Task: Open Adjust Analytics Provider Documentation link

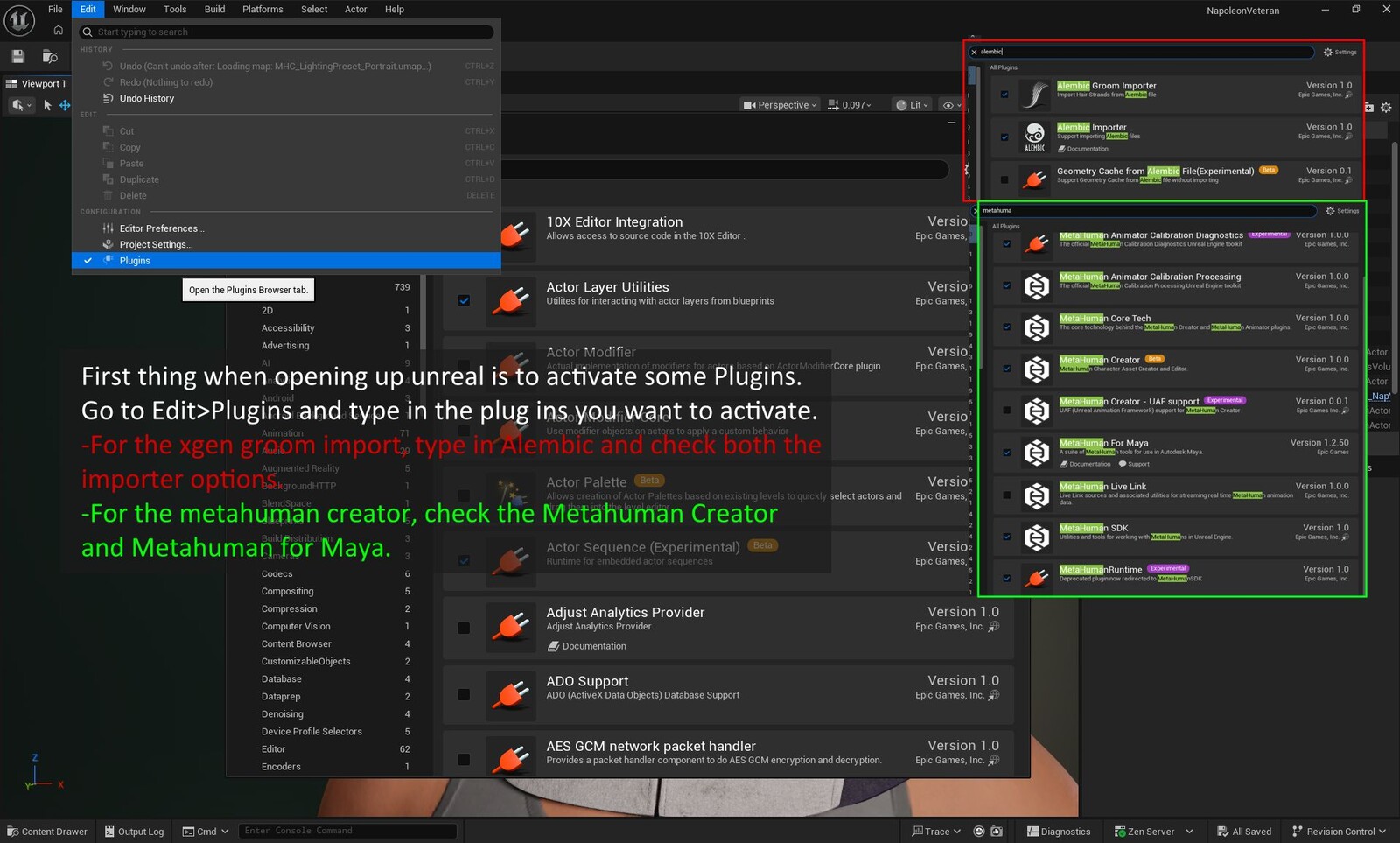Action: (587, 646)
